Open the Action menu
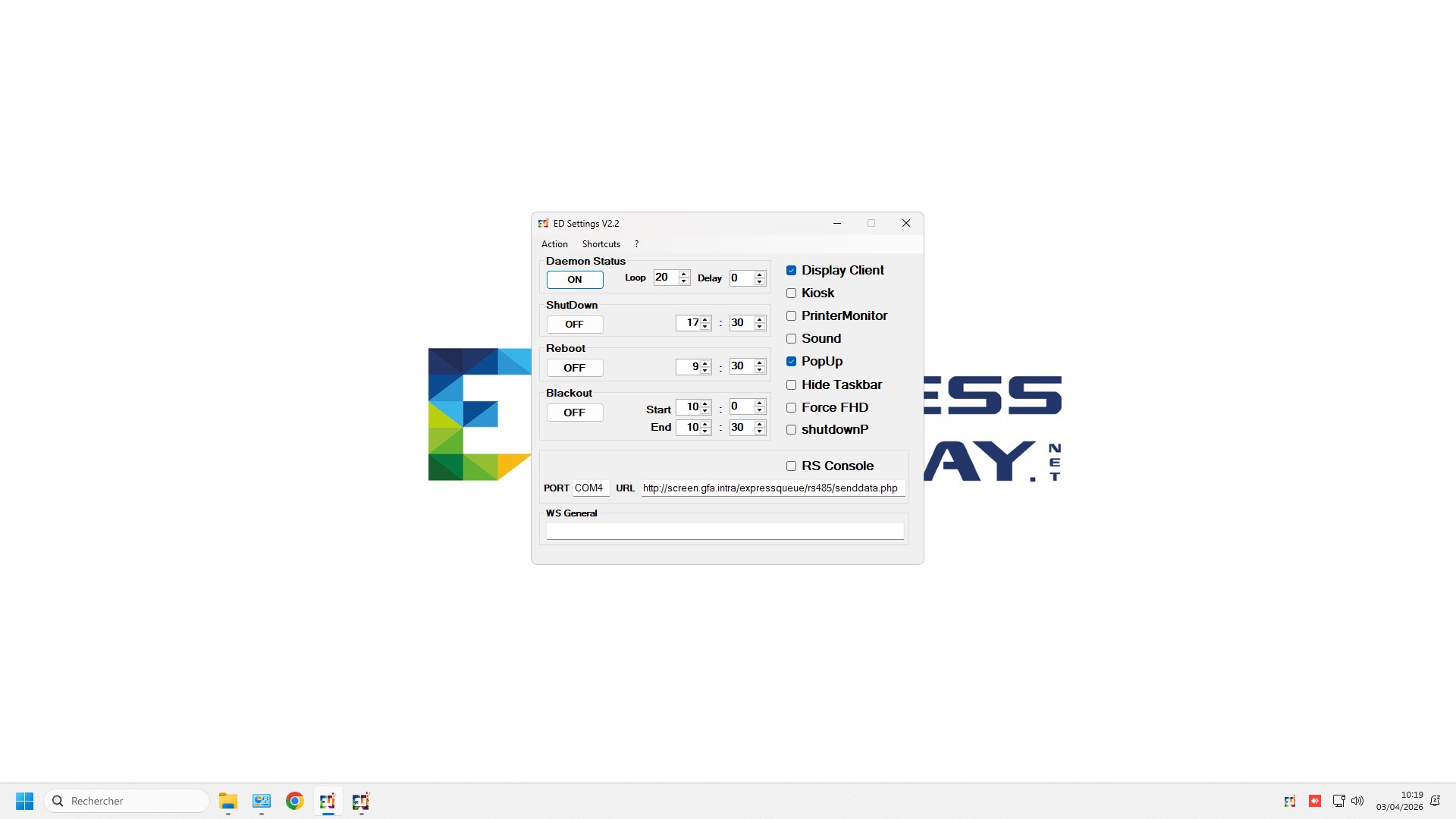Screen dimensions: 1456x819 554,244
